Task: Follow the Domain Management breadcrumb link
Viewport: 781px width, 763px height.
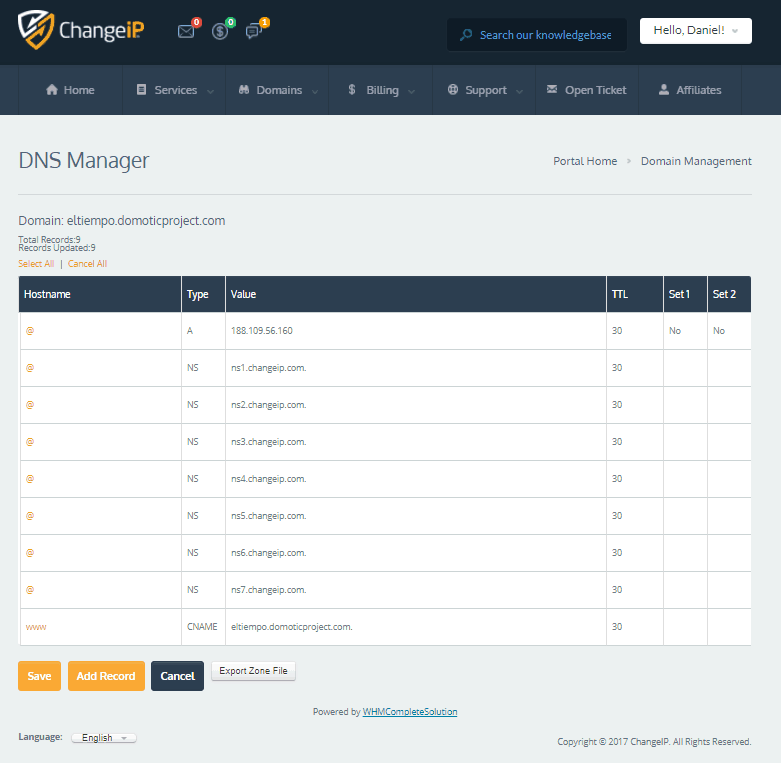Action: (696, 161)
